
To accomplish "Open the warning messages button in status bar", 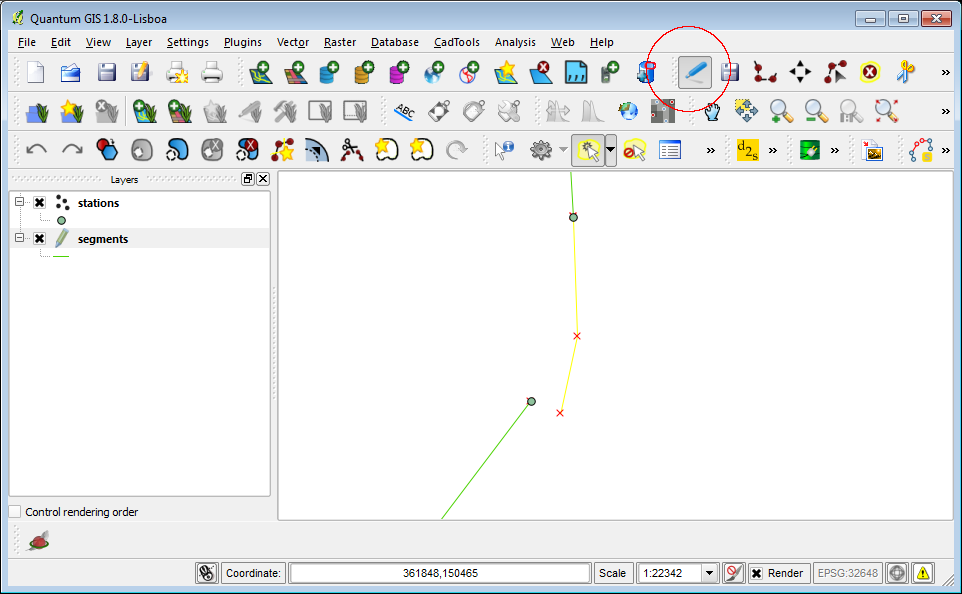I will pyautogui.click(x=921, y=572).
